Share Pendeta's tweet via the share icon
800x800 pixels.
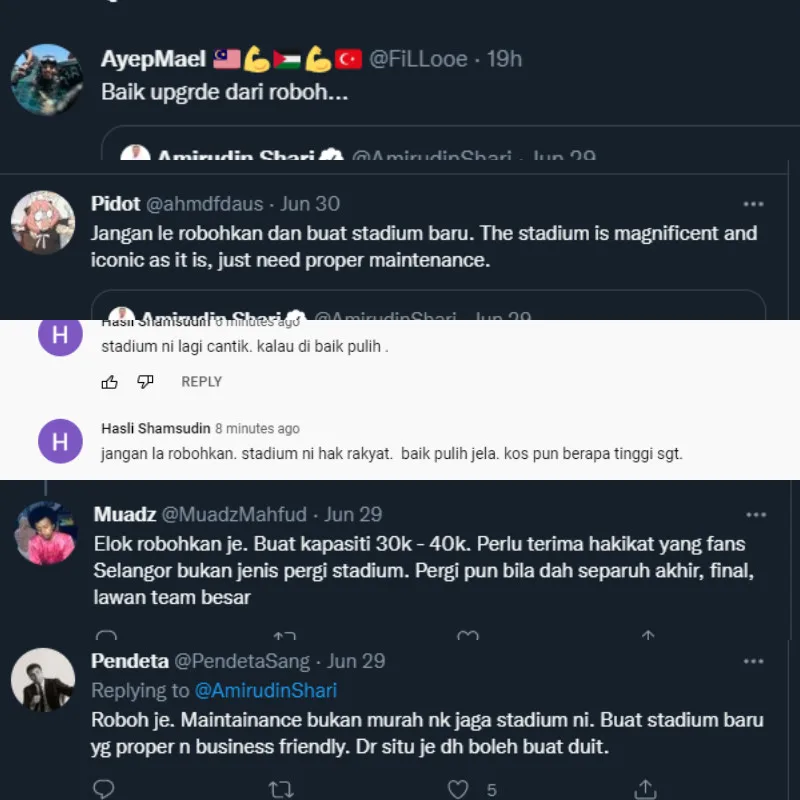pyautogui.click(x=646, y=789)
